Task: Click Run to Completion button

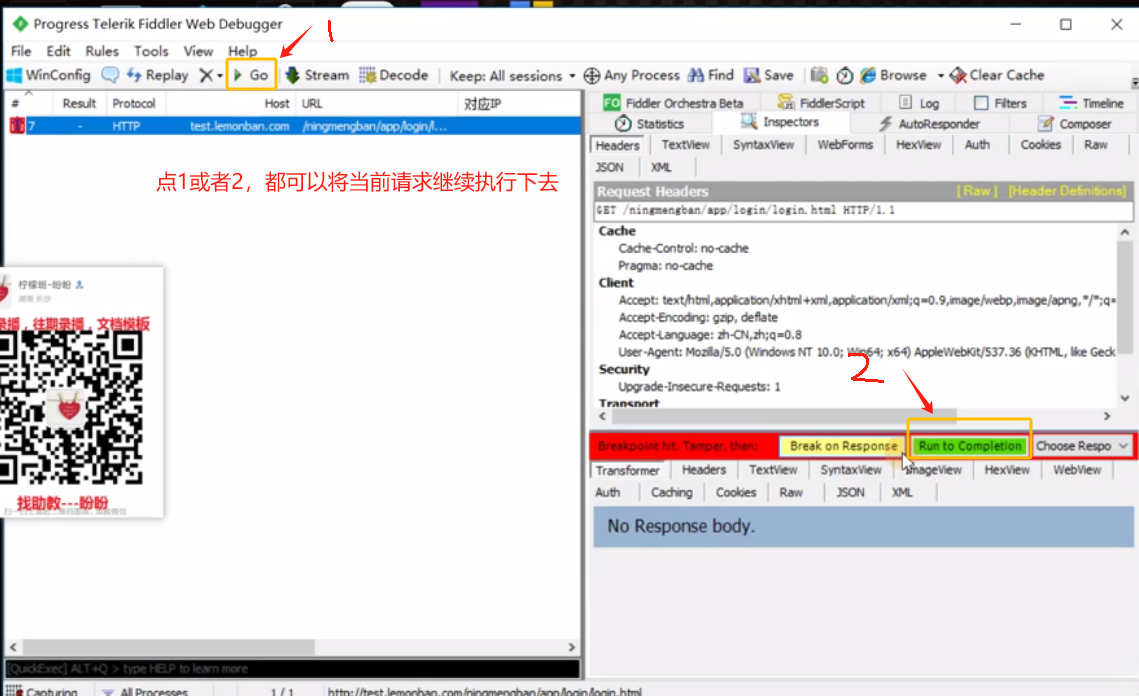Action: (970, 446)
